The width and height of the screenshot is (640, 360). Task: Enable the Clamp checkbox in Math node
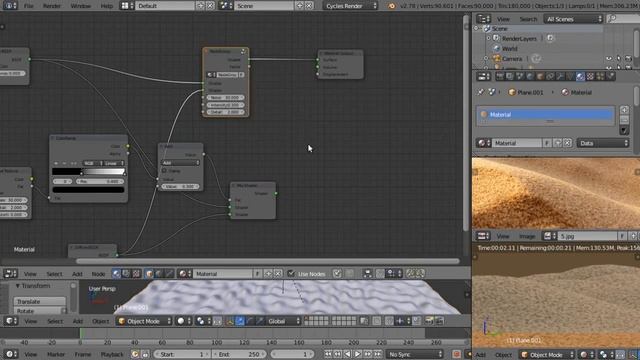164,171
